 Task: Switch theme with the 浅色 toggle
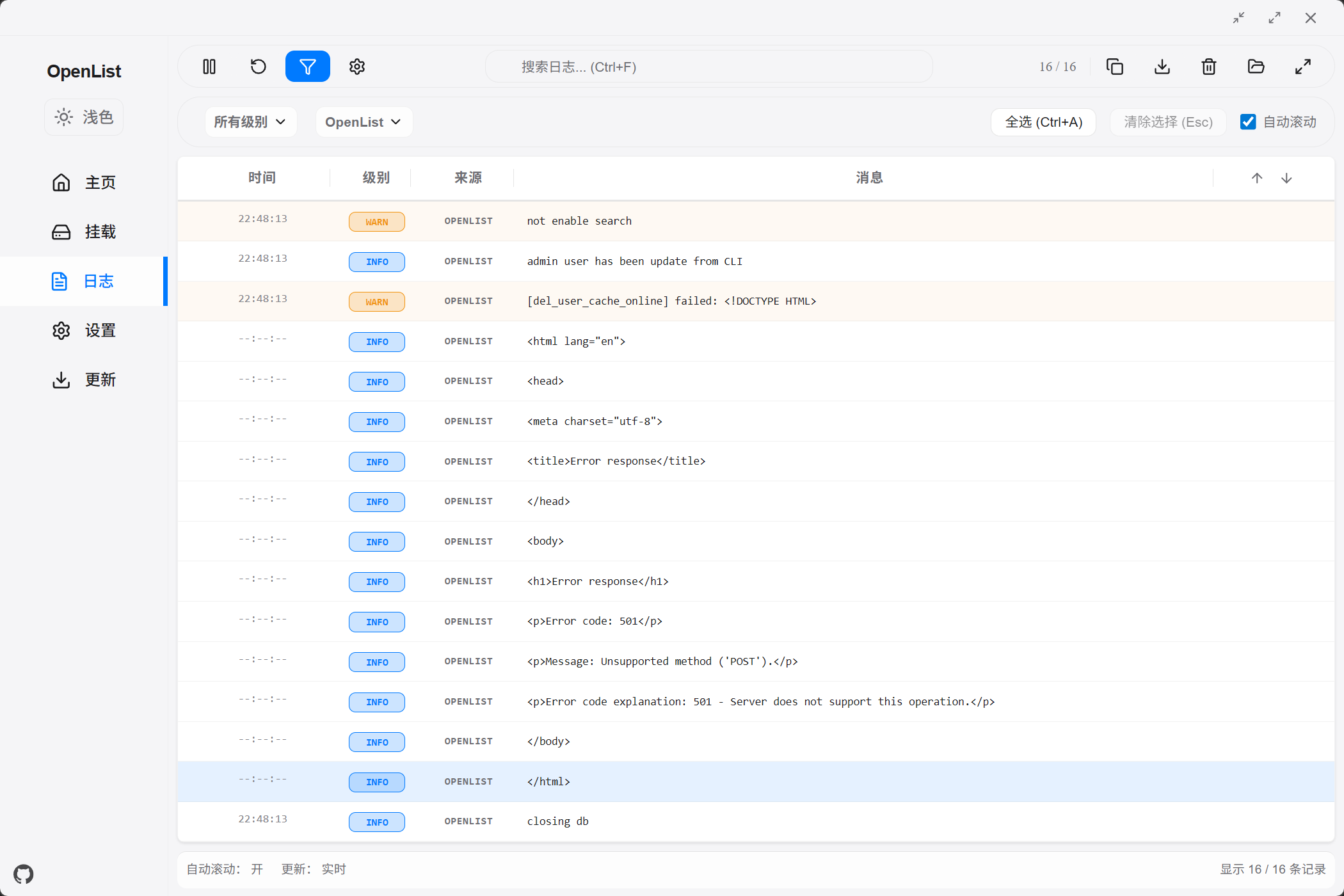coord(84,117)
